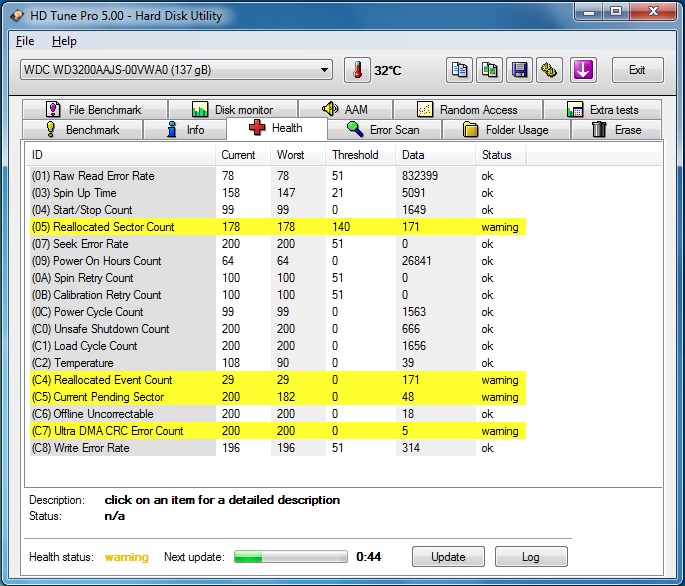Image resolution: width=685 pixels, height=586 pixels.
Task: Select the (07) Seek Error Rate row
Action: (x=278, y=244)
